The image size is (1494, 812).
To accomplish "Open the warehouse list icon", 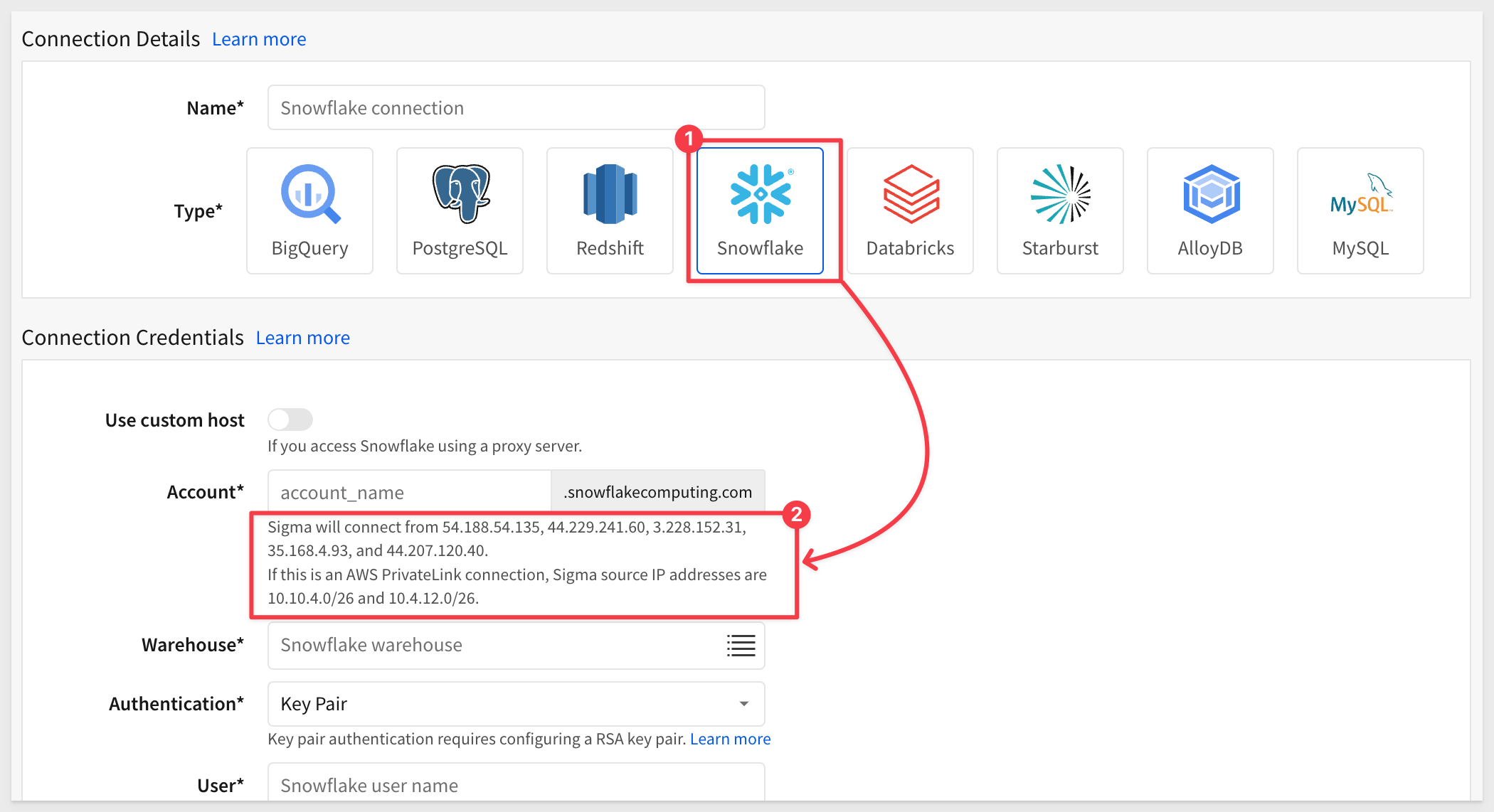I will coord(741,646).
